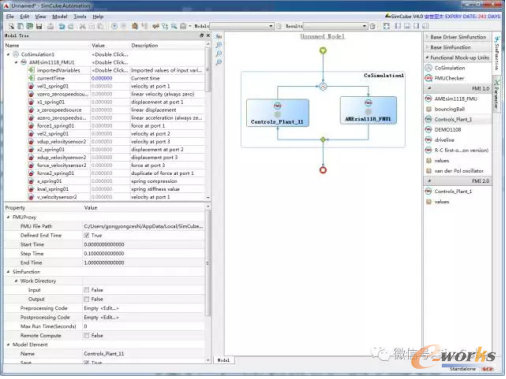Open the Results dropdown in the toolbar
This screenshot has height=379, width=506.
pyautogui.click(x=335, y=26)
